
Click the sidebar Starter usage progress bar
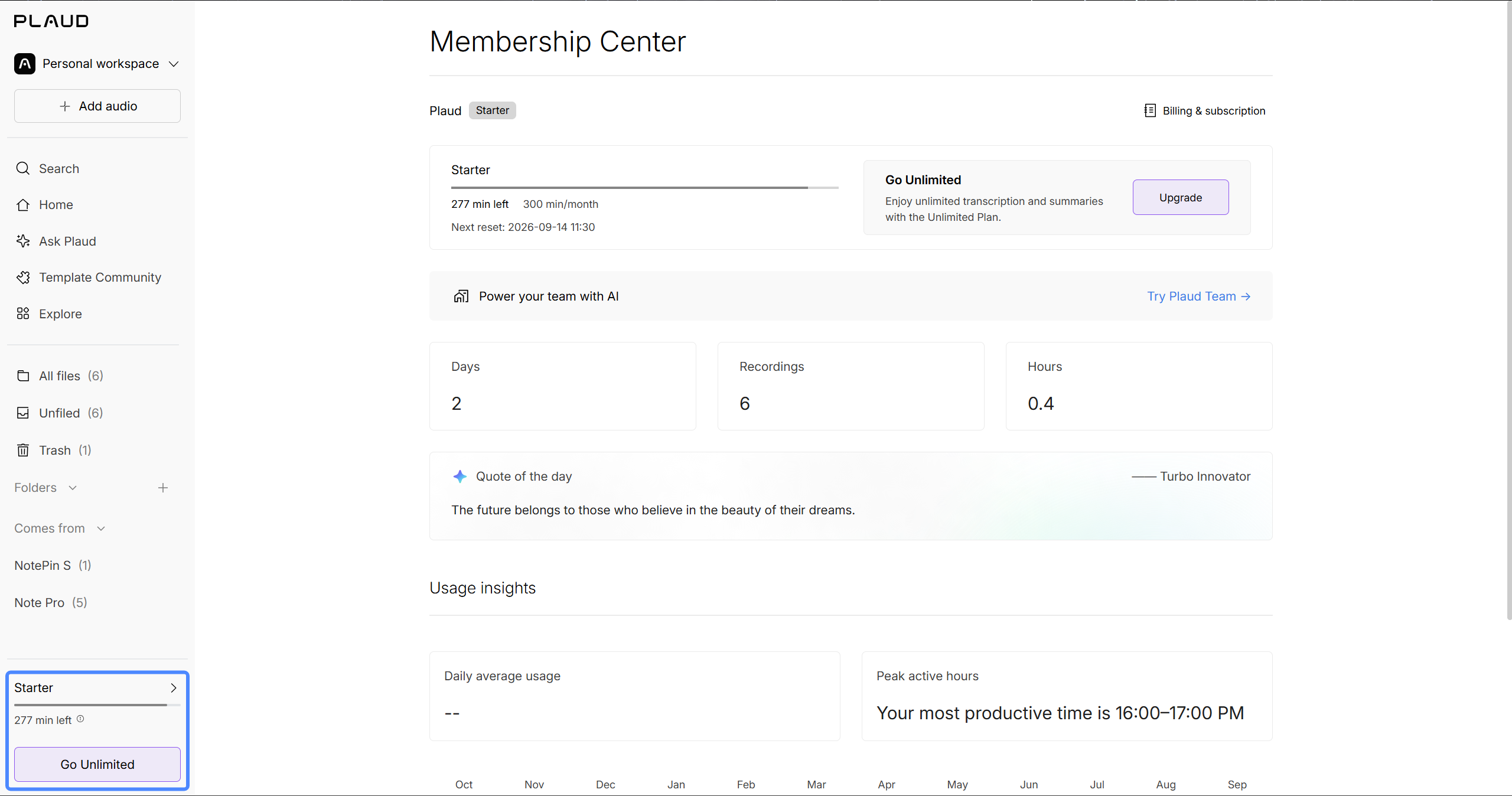pyautogui.click(x=97, y=705)
